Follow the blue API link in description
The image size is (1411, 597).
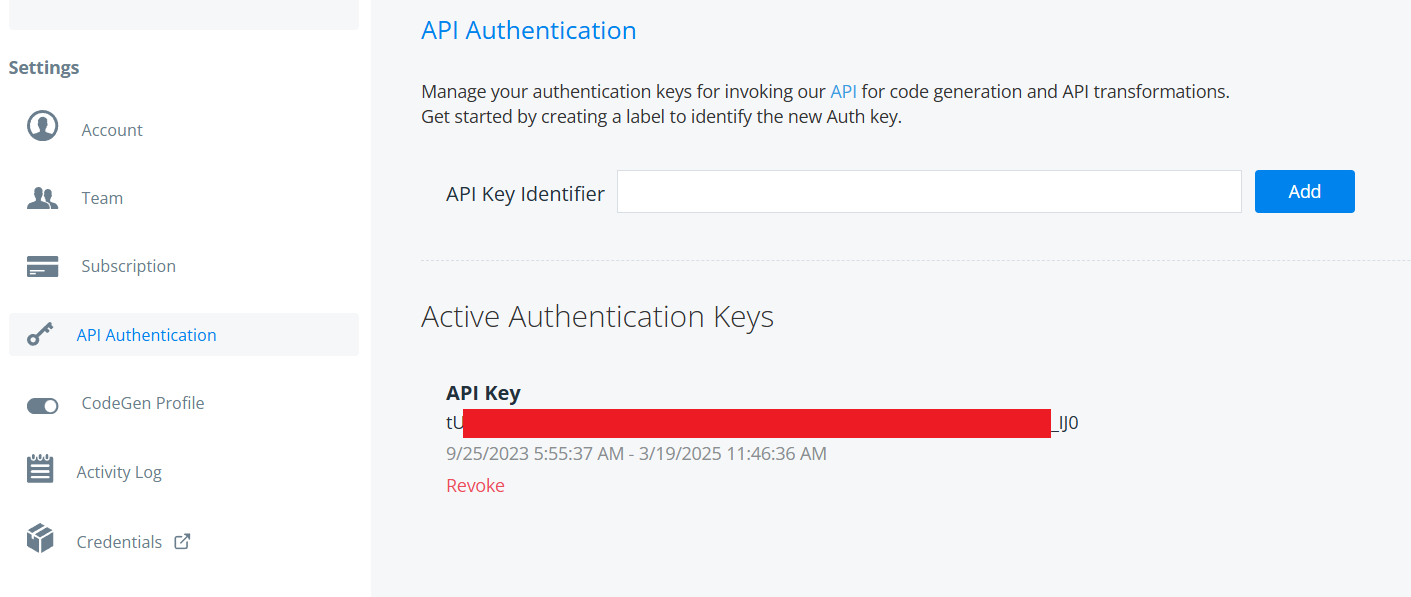[x=843, y=91]
